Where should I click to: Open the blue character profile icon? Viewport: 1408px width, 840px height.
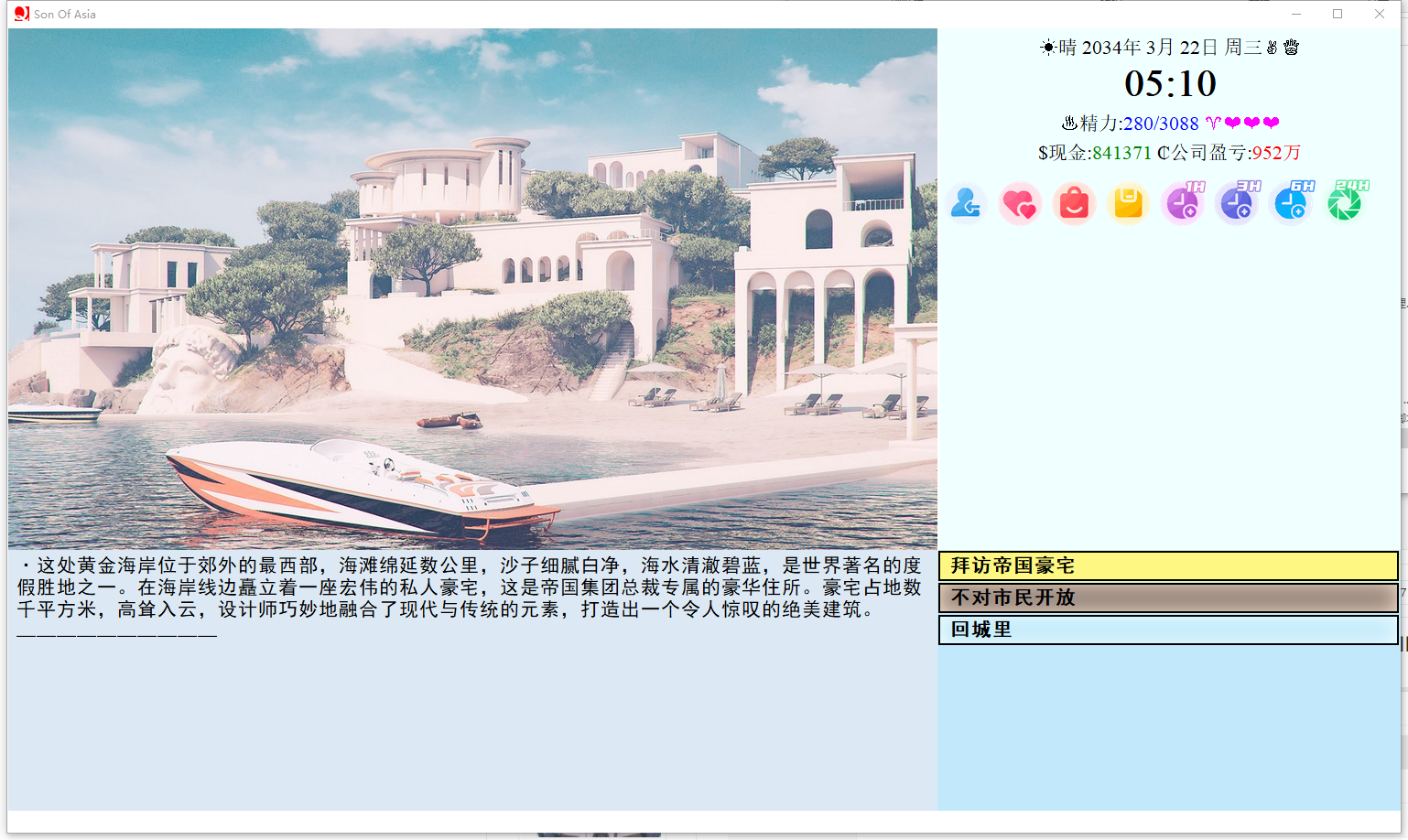click(x=966, y=203)
